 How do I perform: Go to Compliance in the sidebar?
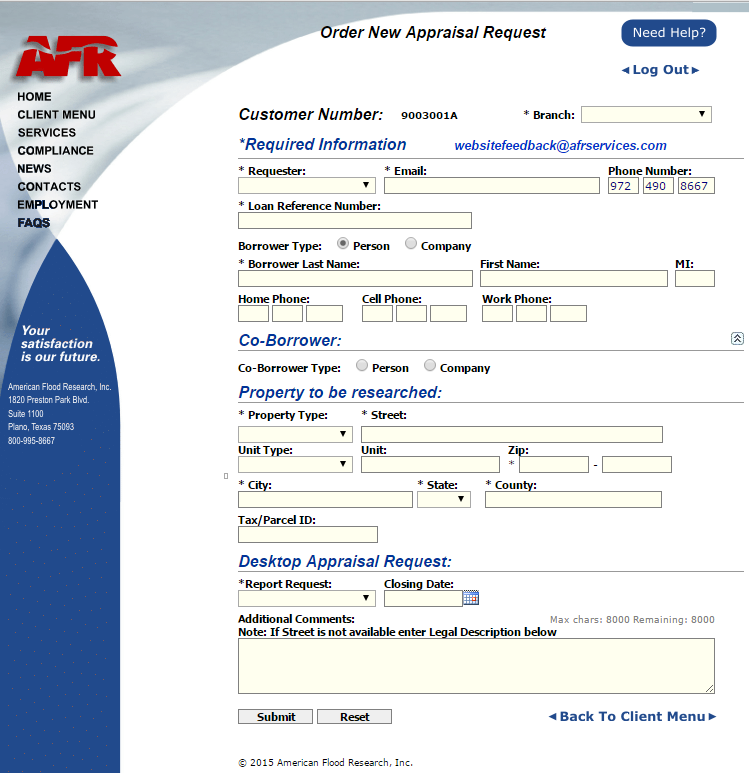[x=55, y=151]
